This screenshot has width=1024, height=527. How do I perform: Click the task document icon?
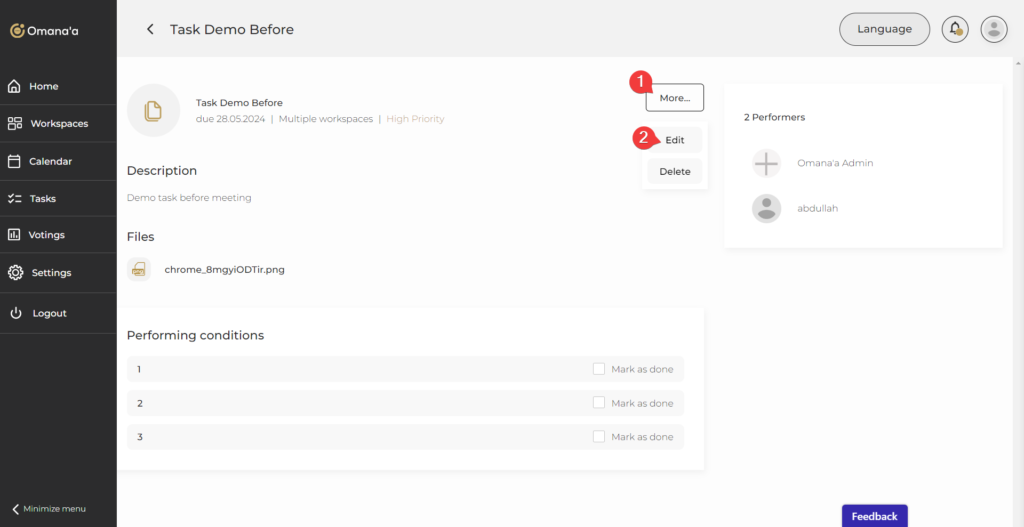tap(153, 110)
